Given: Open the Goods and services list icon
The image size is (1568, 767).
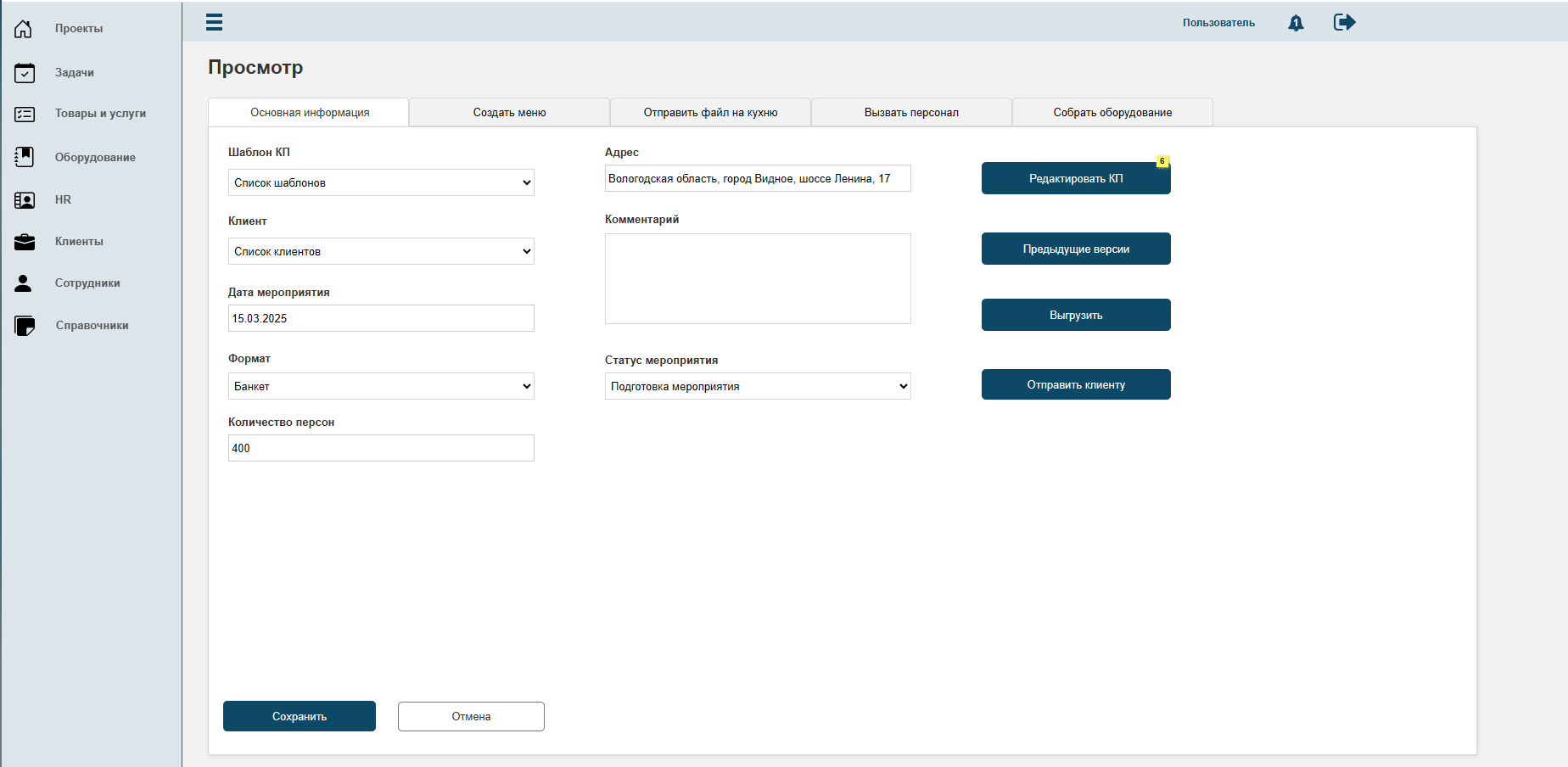Looking at the screenshot, I should pos(25,114).
